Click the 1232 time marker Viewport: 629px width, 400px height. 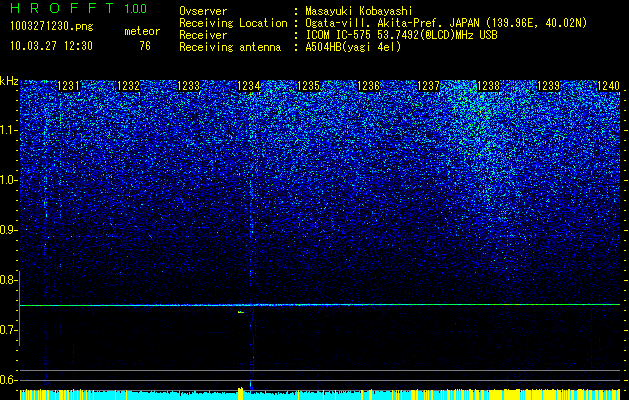coord(128,86)
